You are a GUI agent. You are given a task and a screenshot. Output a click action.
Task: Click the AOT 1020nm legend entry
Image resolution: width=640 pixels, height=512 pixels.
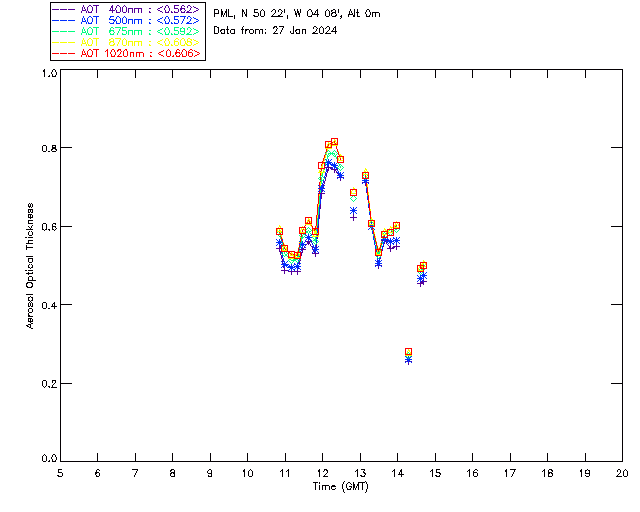point(127,53)
